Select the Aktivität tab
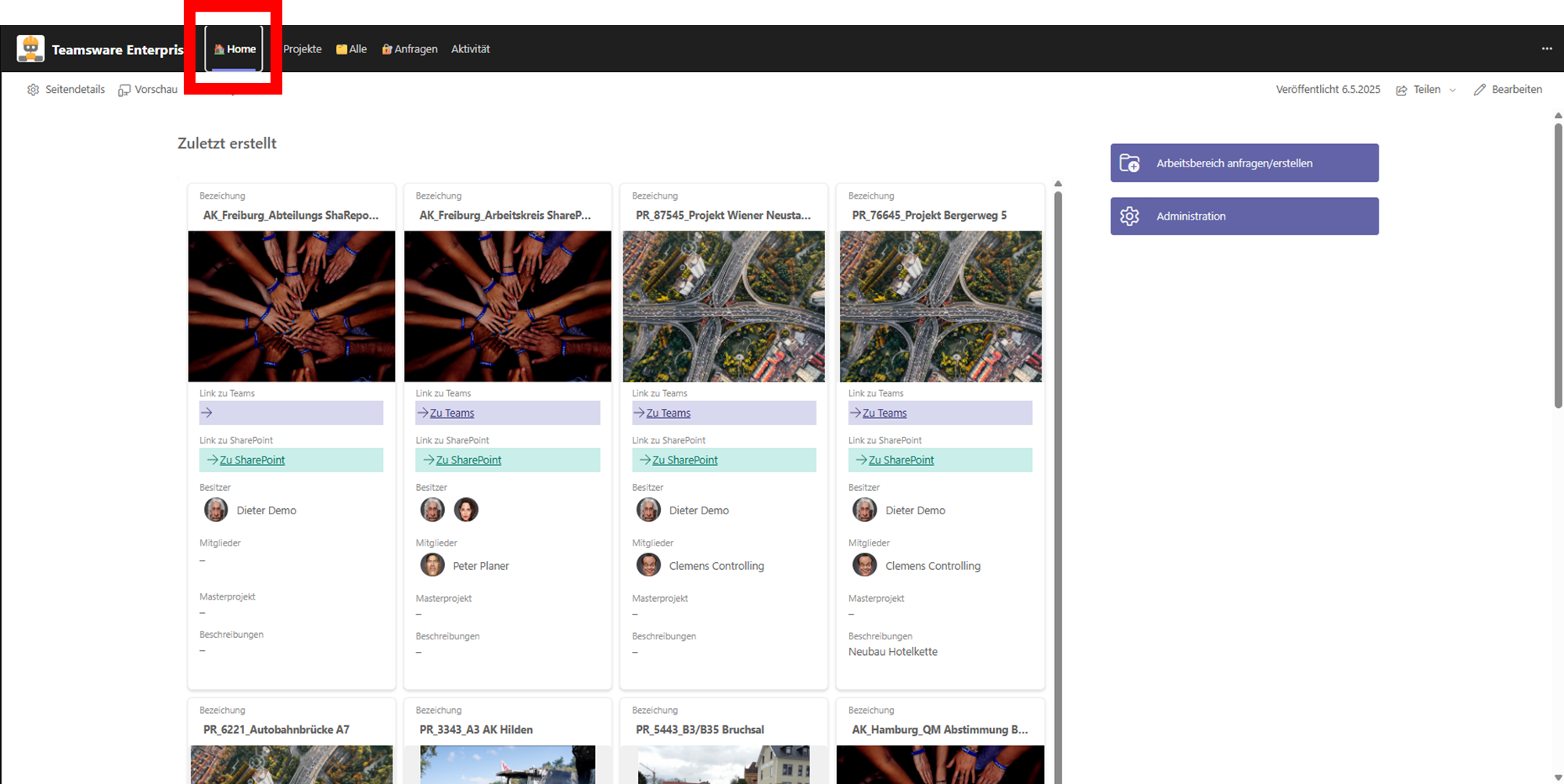This screenshot has height=784, width=1564. 470,48
